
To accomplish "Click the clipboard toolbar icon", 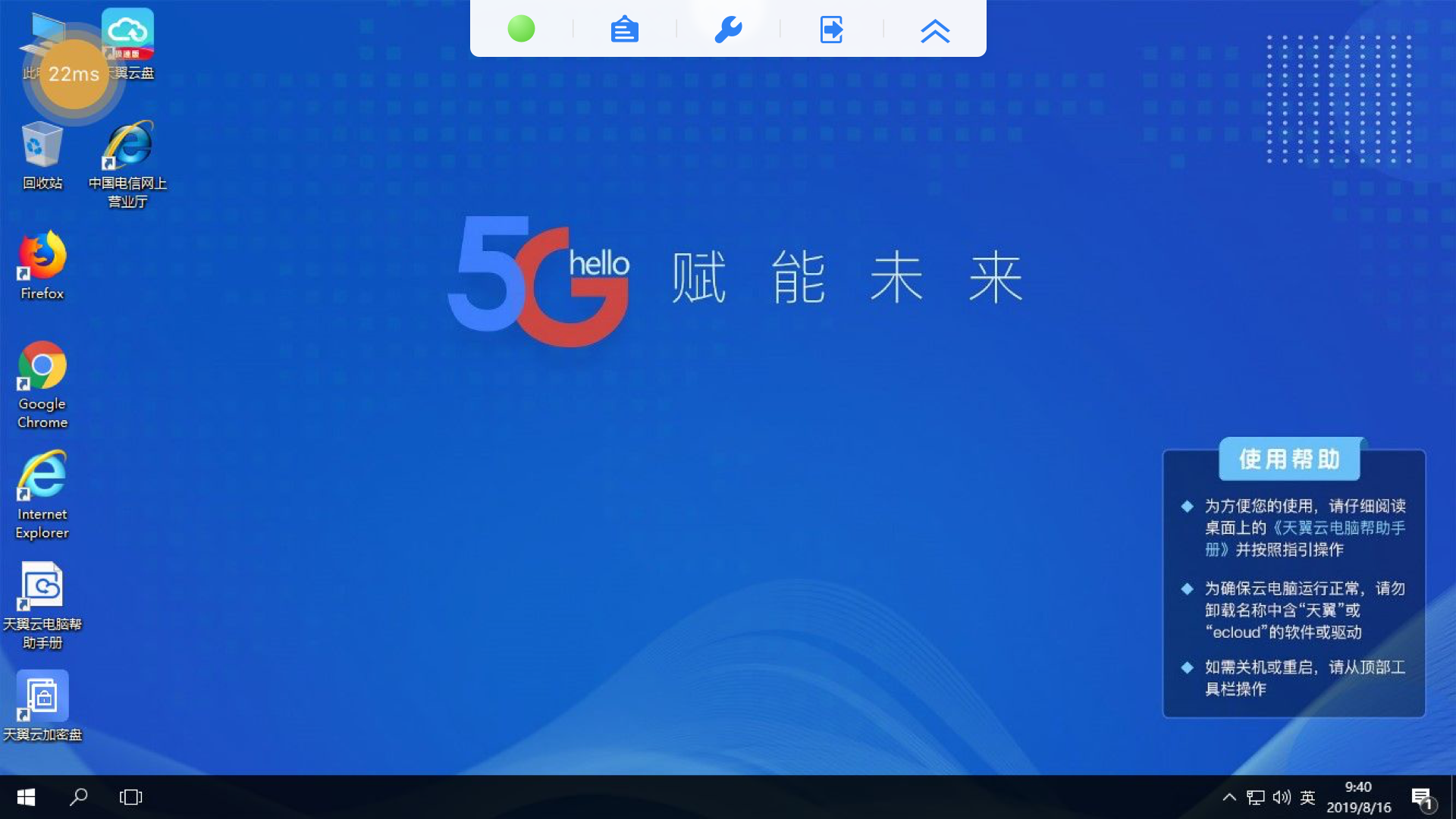I will pos(624,29).
